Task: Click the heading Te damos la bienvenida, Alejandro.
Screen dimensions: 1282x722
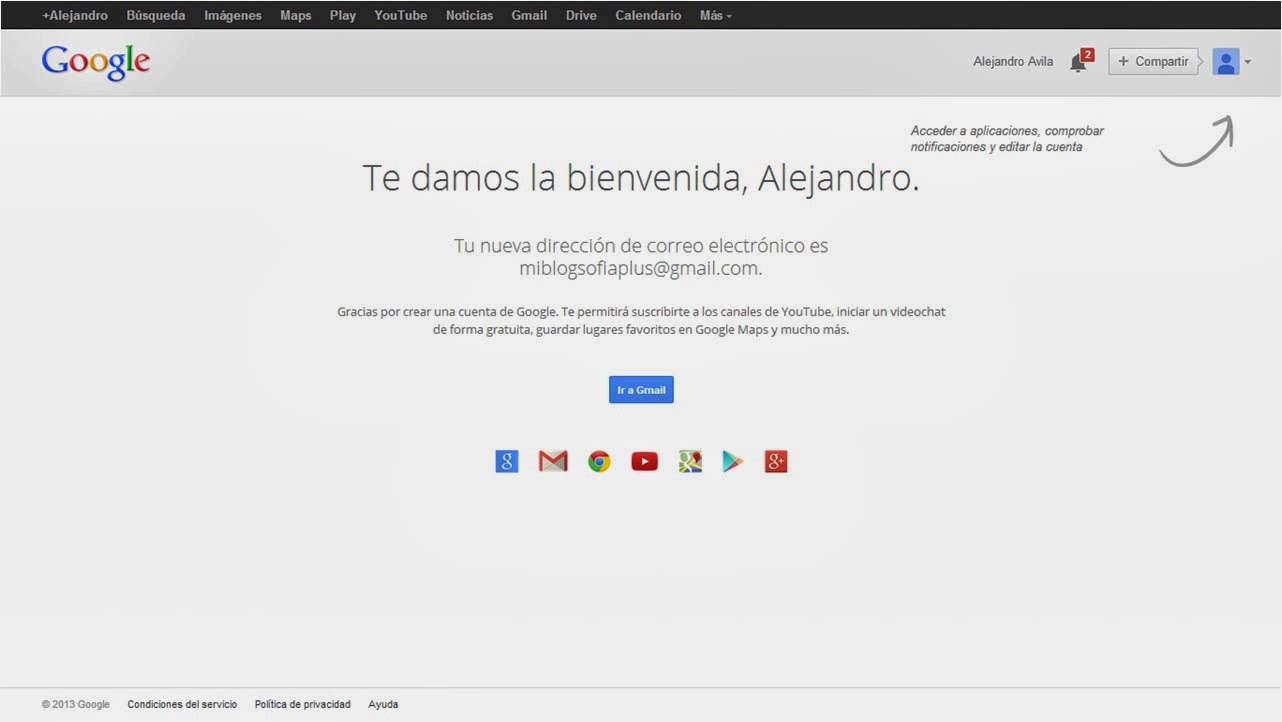Action: pyautogui.click(x=641, y=179)
